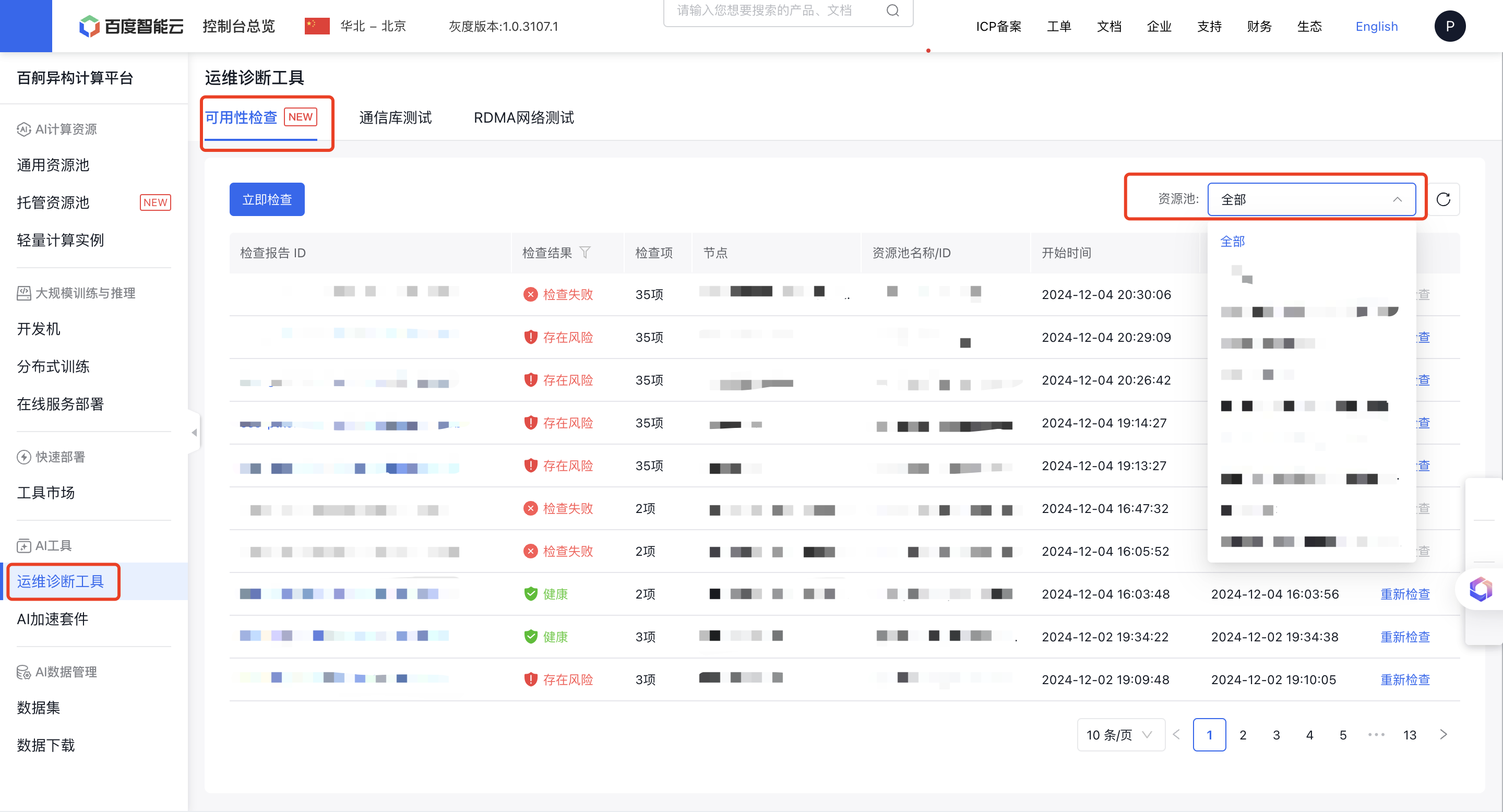Click the AI工具 section icon

coord(24,545)
